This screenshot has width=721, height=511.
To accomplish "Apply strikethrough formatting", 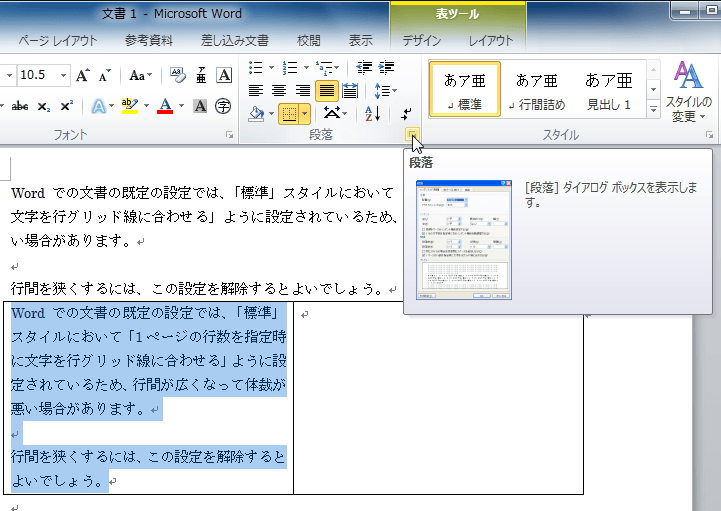I will (20, 106).
